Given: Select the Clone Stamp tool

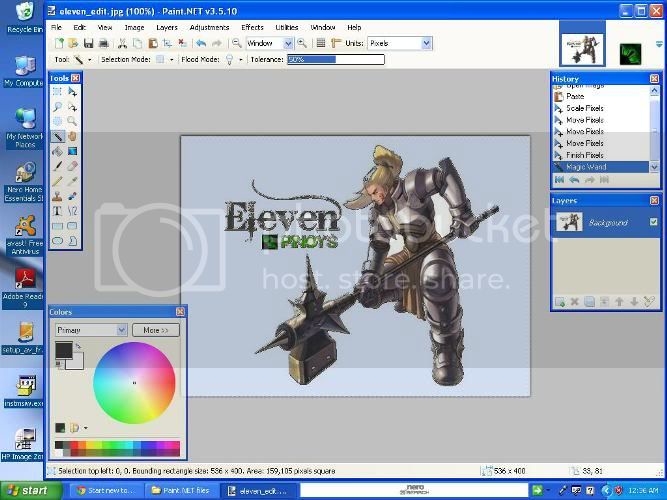Looking at the screenshot, I should pos(57,196).
